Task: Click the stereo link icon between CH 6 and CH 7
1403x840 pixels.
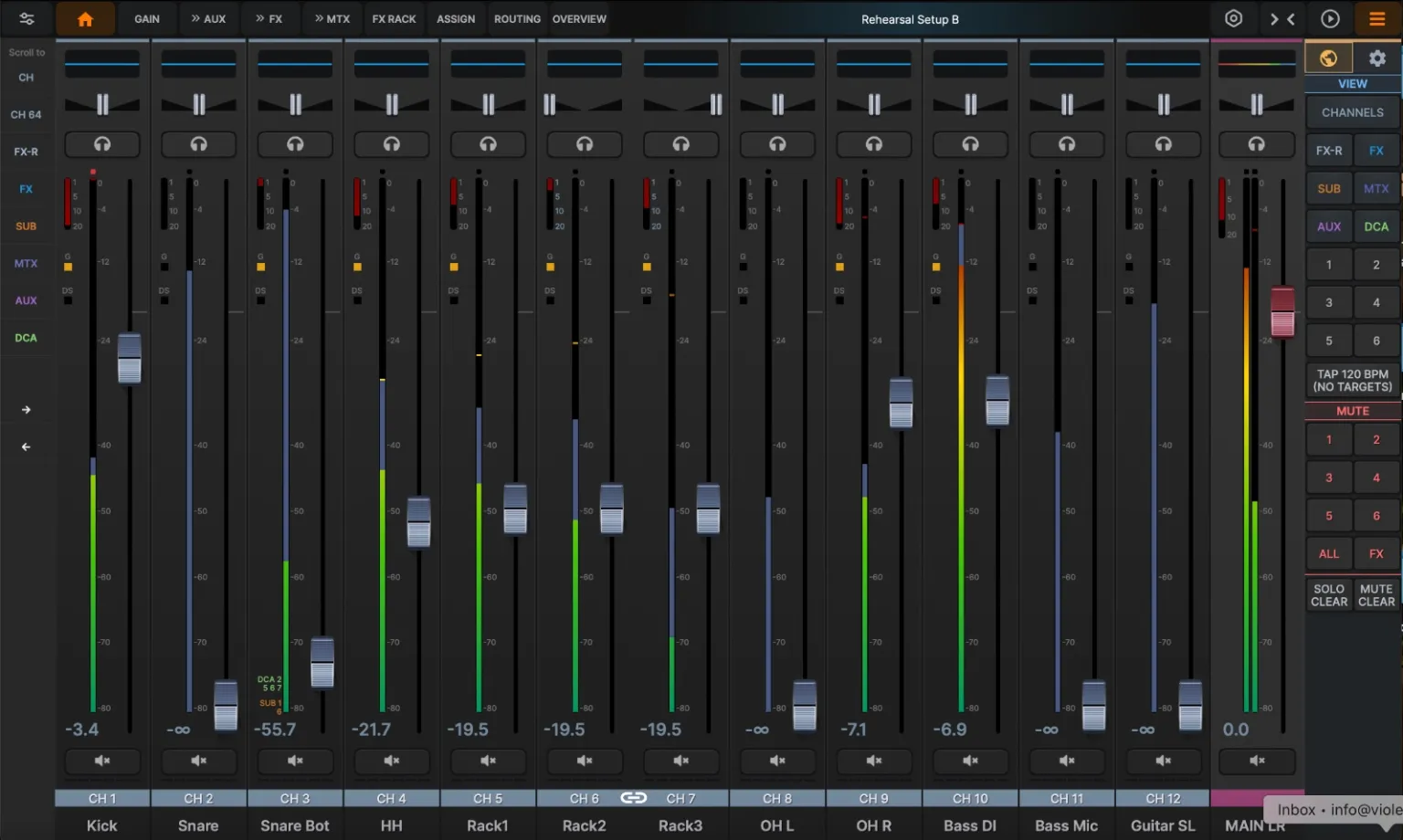Action: pos(633,798)
